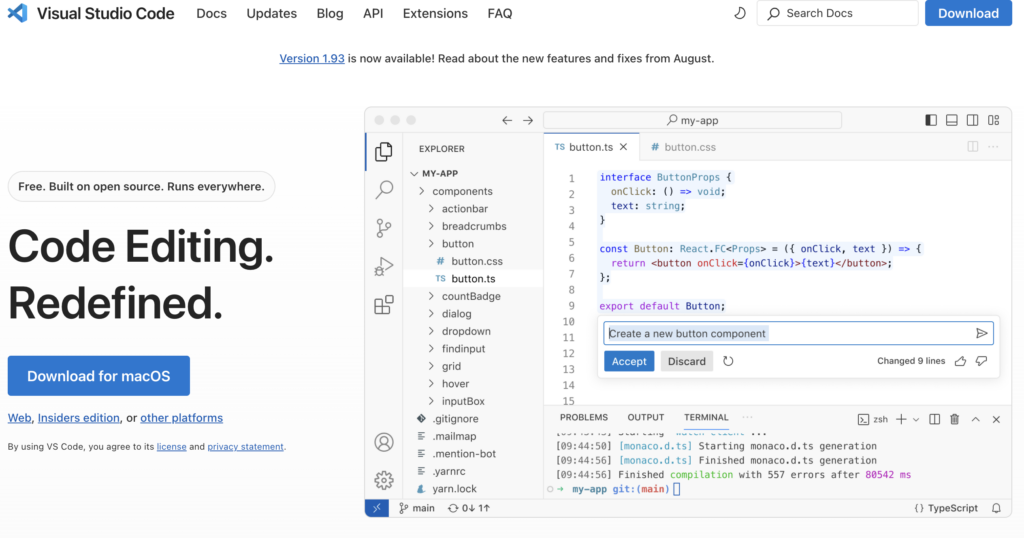Click the thumbs up feedback icon
1024x538 pixels.
click(x=960, y=361)
